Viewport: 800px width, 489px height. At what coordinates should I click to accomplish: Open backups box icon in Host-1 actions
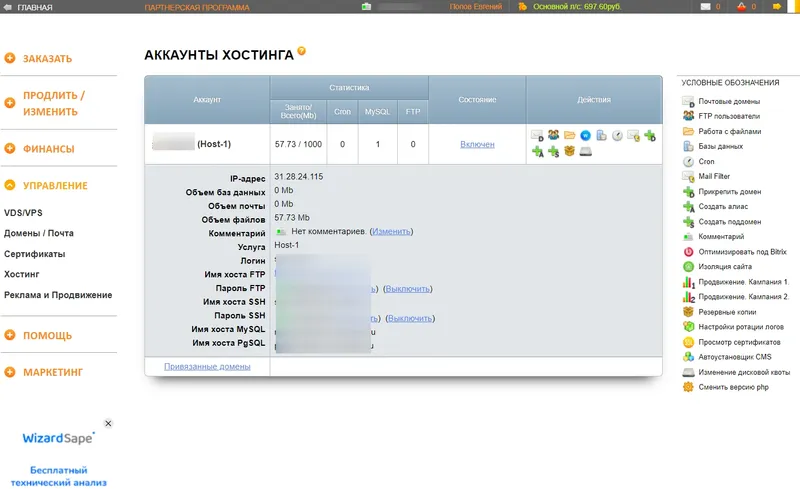tap(569, 151)
